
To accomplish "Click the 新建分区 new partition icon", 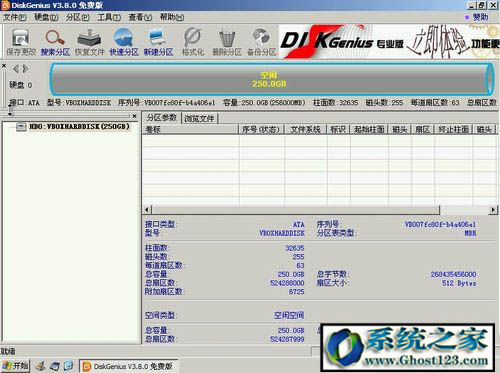I will click(158, 42).
